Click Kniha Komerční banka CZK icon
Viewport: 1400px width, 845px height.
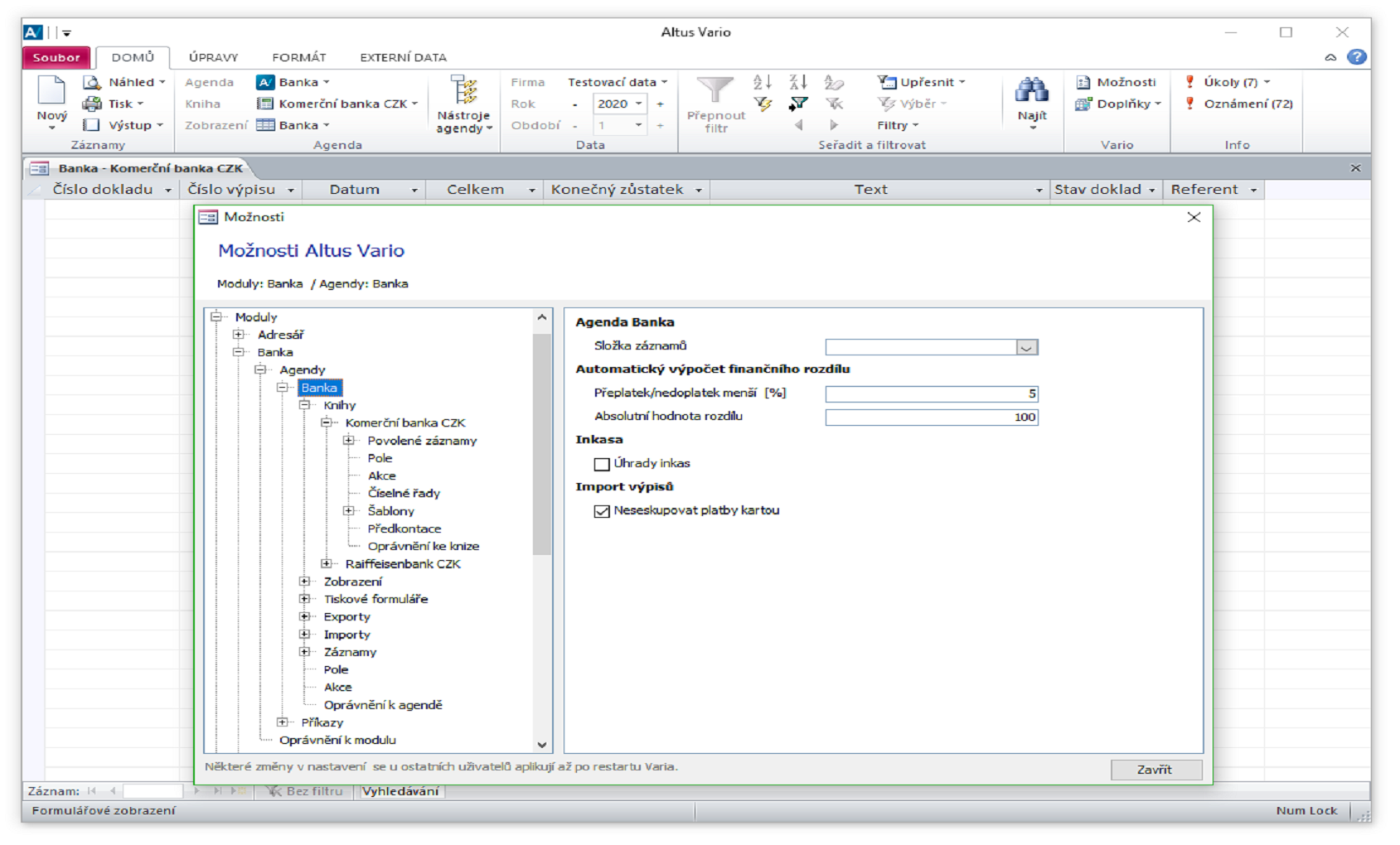[265, 104]
